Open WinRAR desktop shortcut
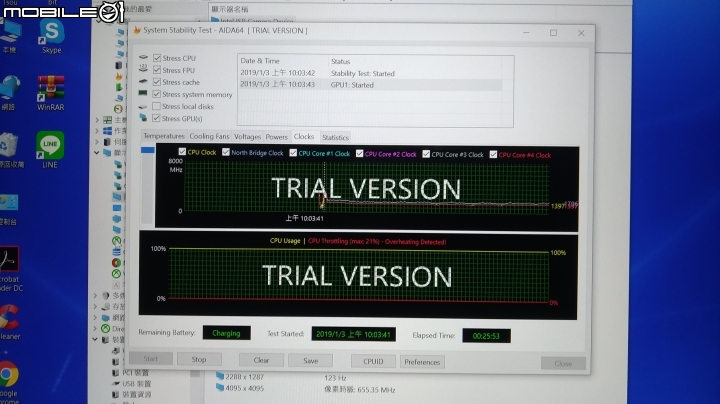This screenshot has height=404, width=720. tap(51, 93)
